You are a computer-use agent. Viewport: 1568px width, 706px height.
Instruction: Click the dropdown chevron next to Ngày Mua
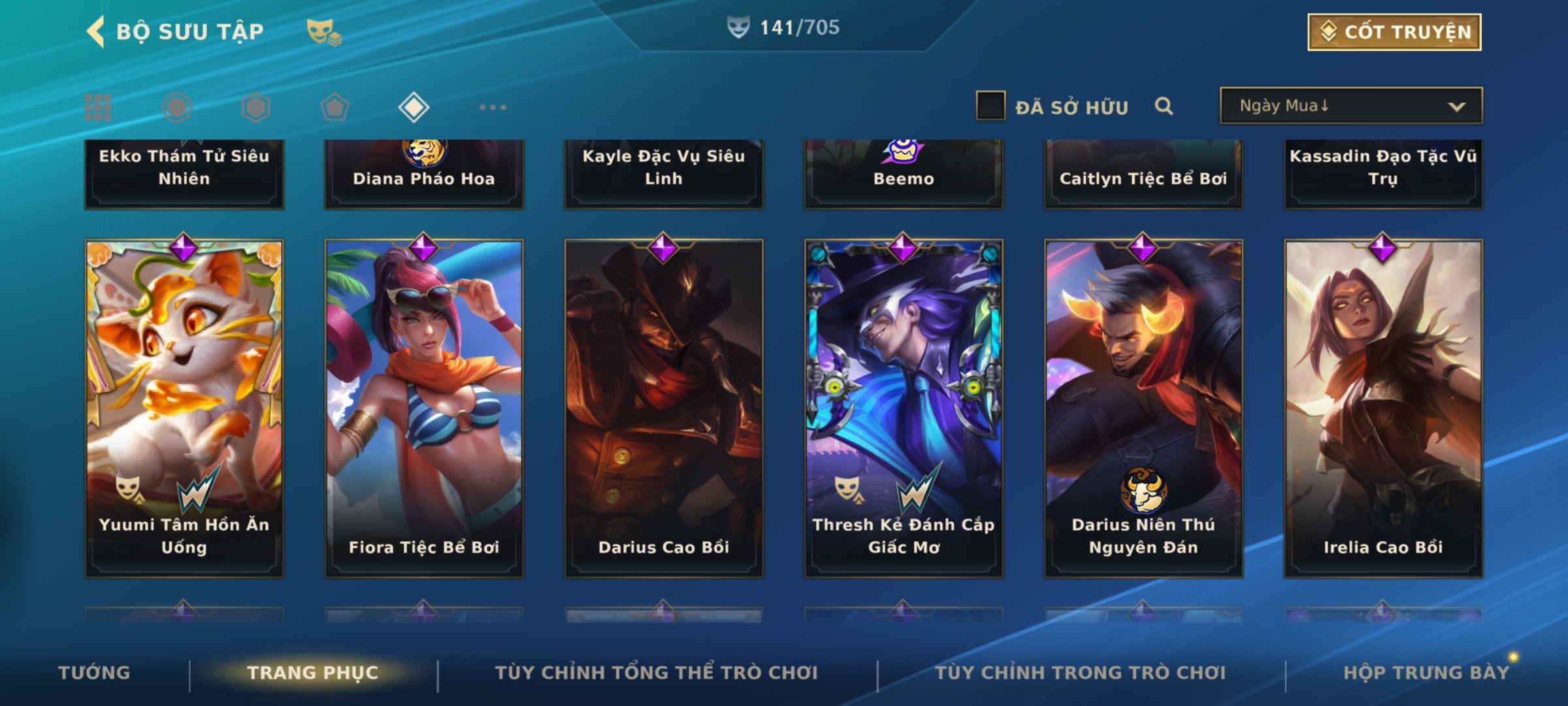click(x=1456, y=107)
